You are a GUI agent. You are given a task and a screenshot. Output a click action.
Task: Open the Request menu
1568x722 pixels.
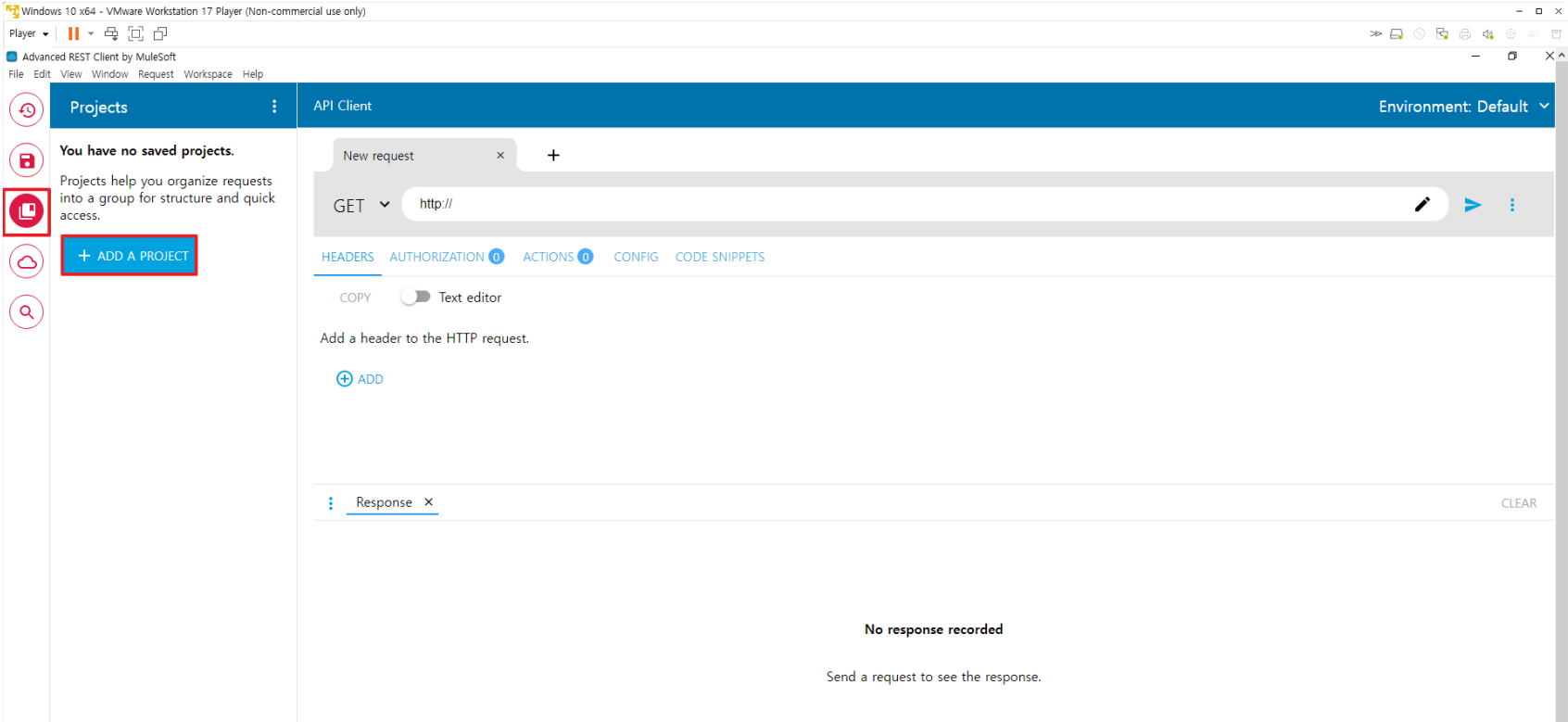click(156, 74)
